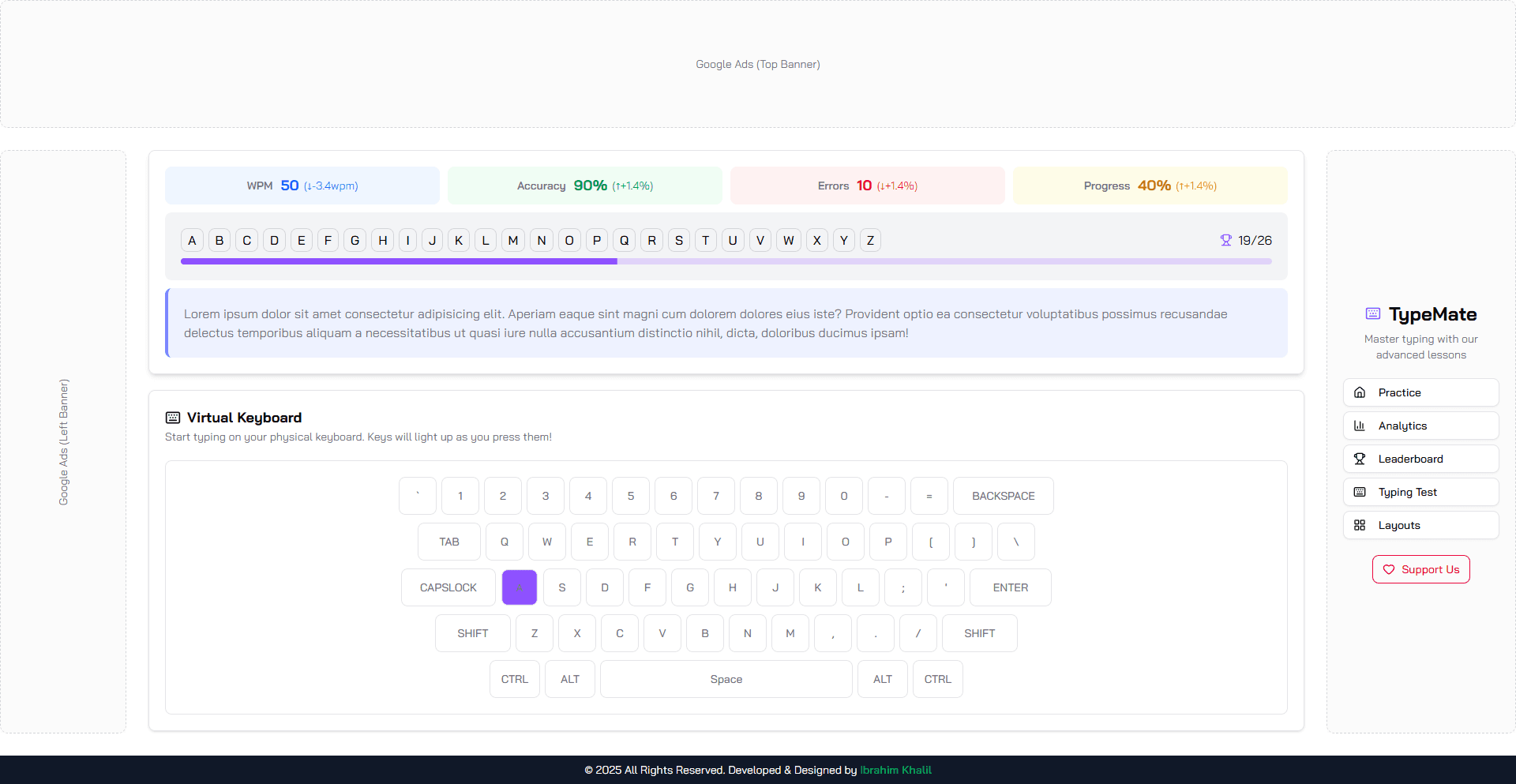Screen dimensions: 1516x784
Task: Click the grid icon beside Layouts
Action: pos(1360,525)
